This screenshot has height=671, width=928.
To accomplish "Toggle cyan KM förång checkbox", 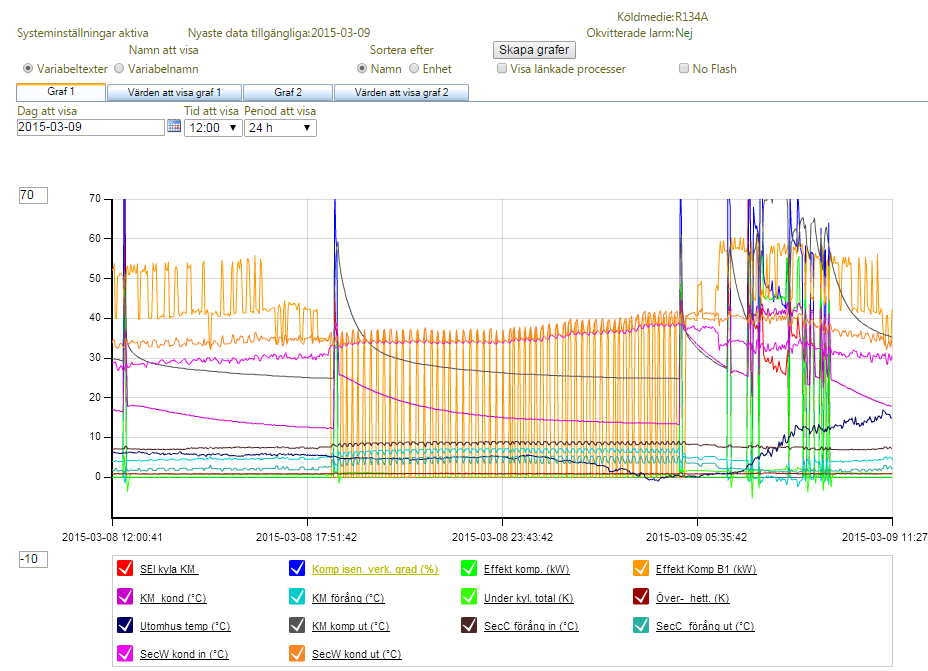I will pos(297,596).
